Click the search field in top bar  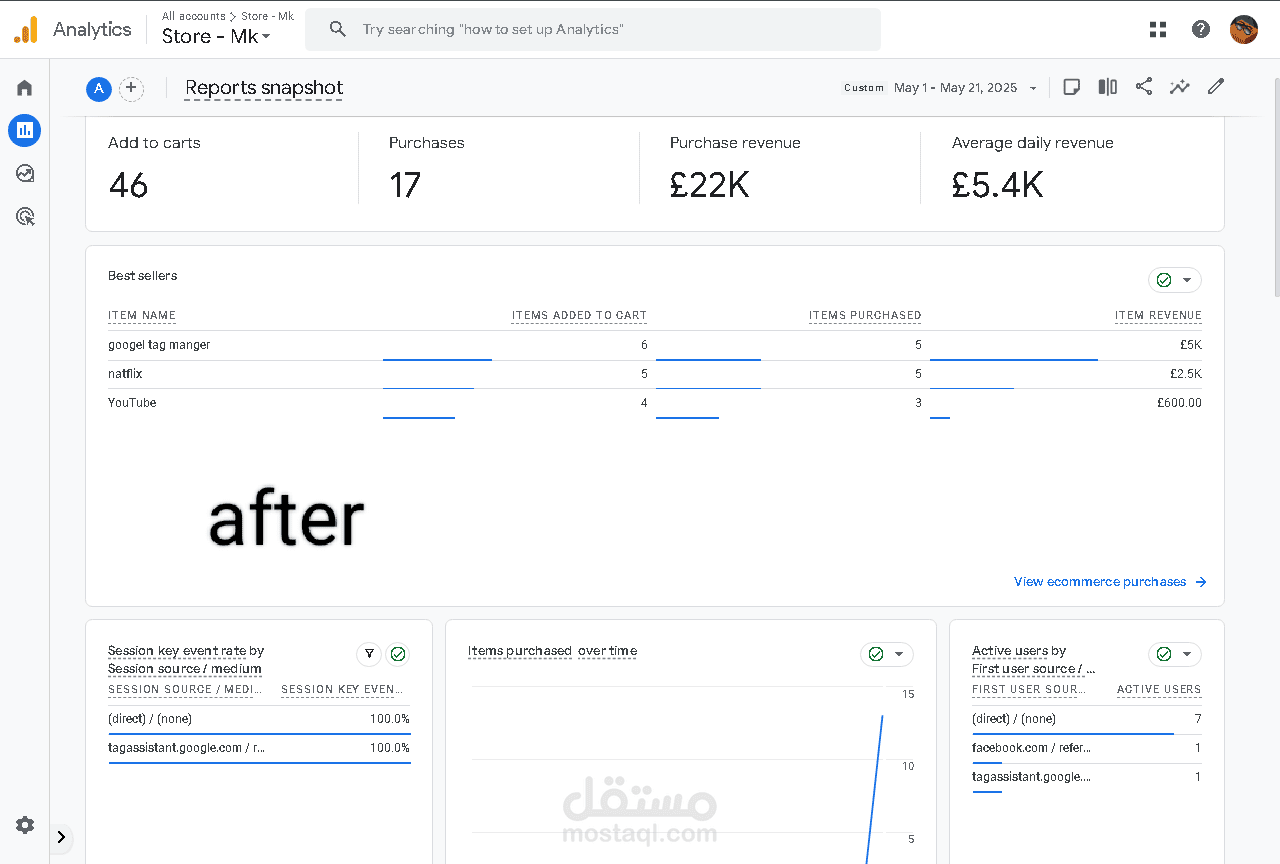click(x=593, y=30)
